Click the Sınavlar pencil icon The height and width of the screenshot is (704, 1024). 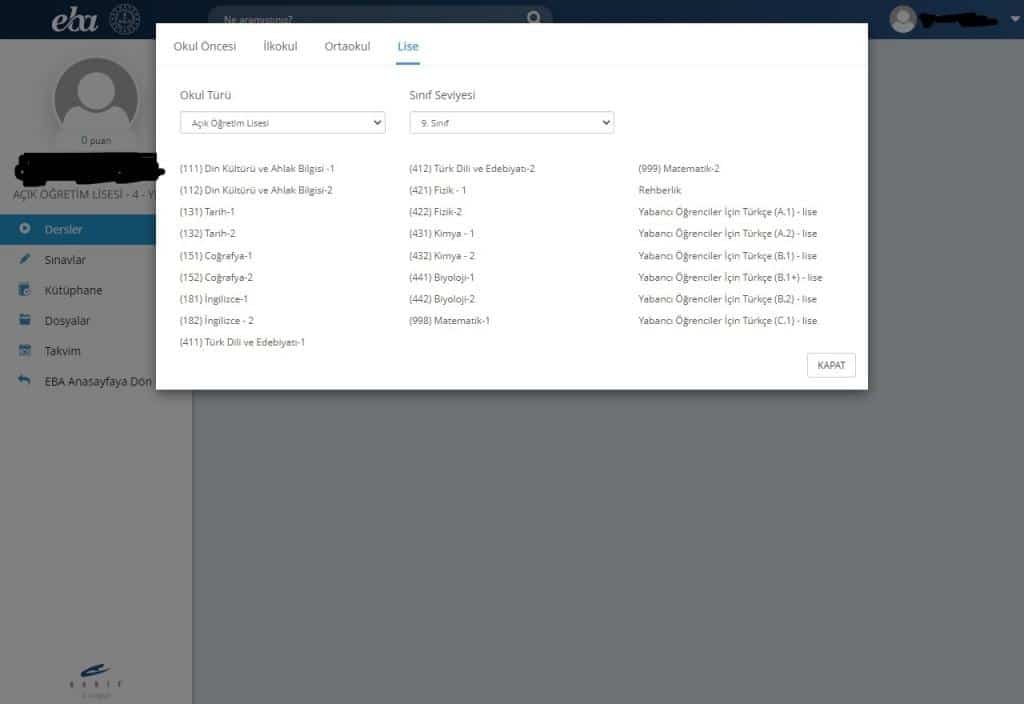coord(25,260)
